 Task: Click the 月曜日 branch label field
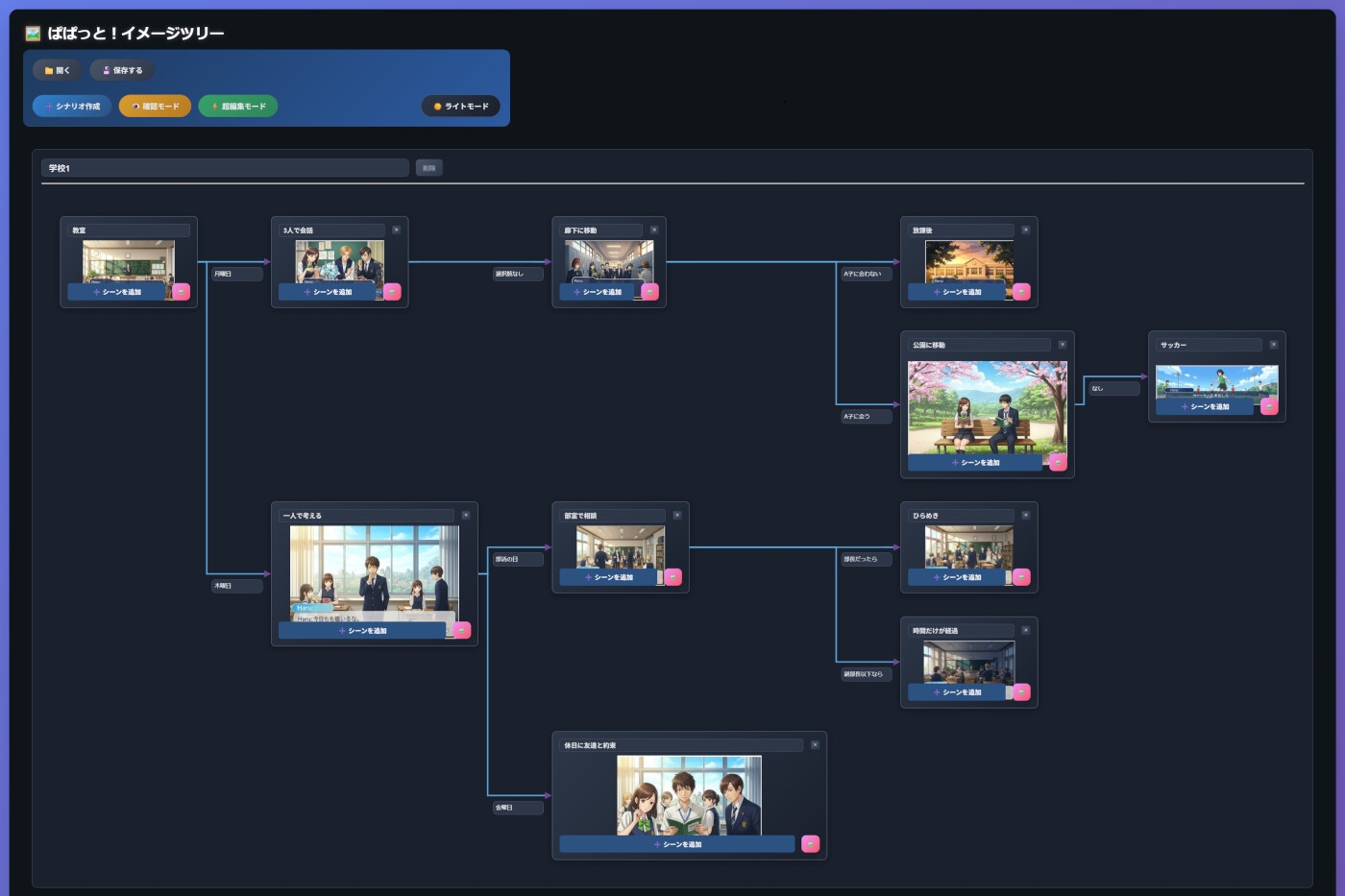tap(236, 275)
